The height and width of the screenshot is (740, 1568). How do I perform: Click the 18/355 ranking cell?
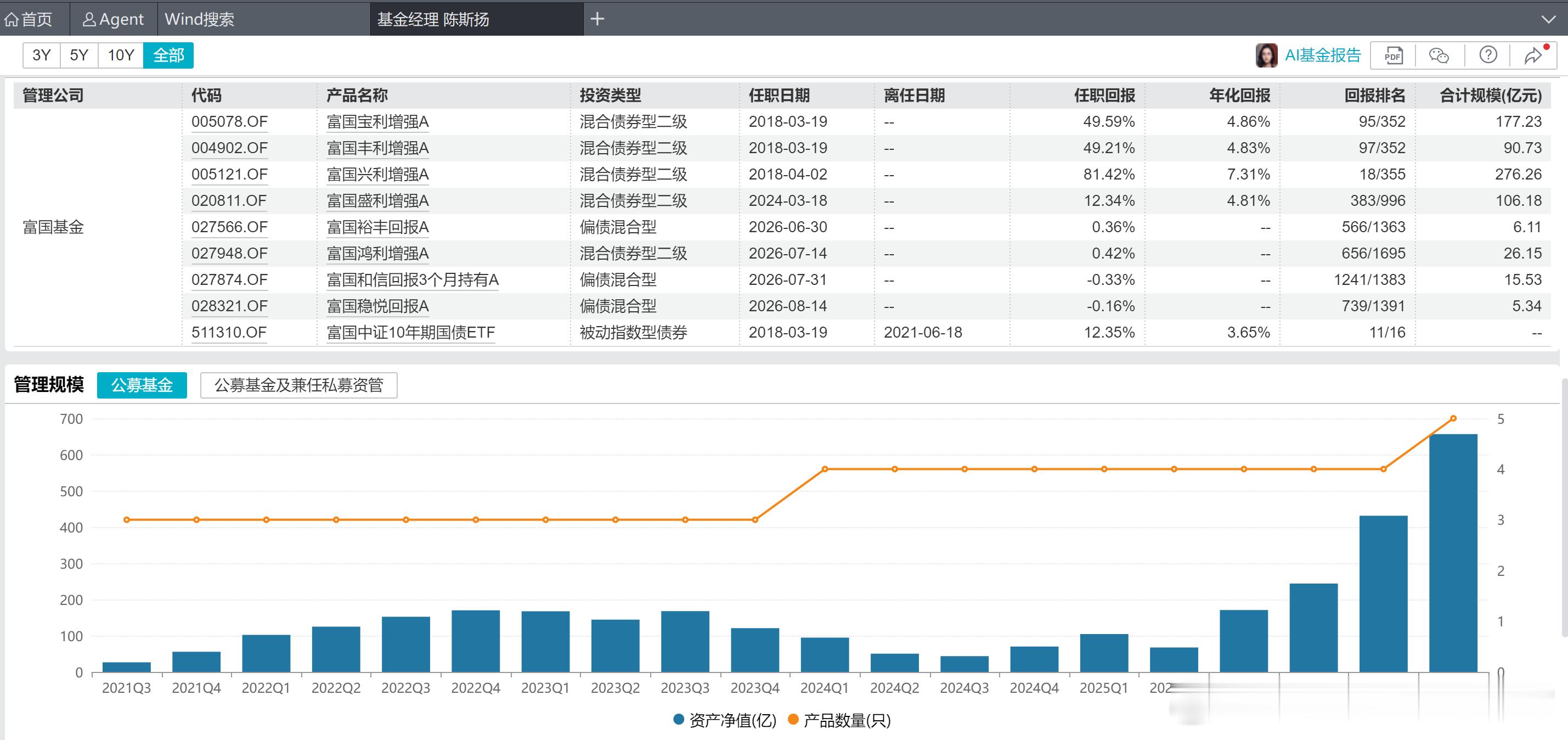coord(1383,174)
